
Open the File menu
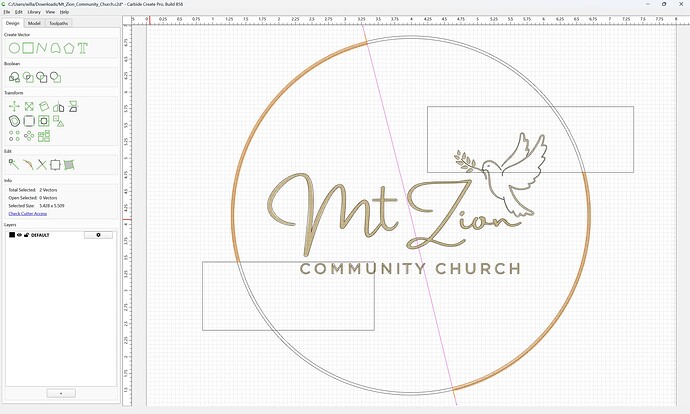(7, 12)
